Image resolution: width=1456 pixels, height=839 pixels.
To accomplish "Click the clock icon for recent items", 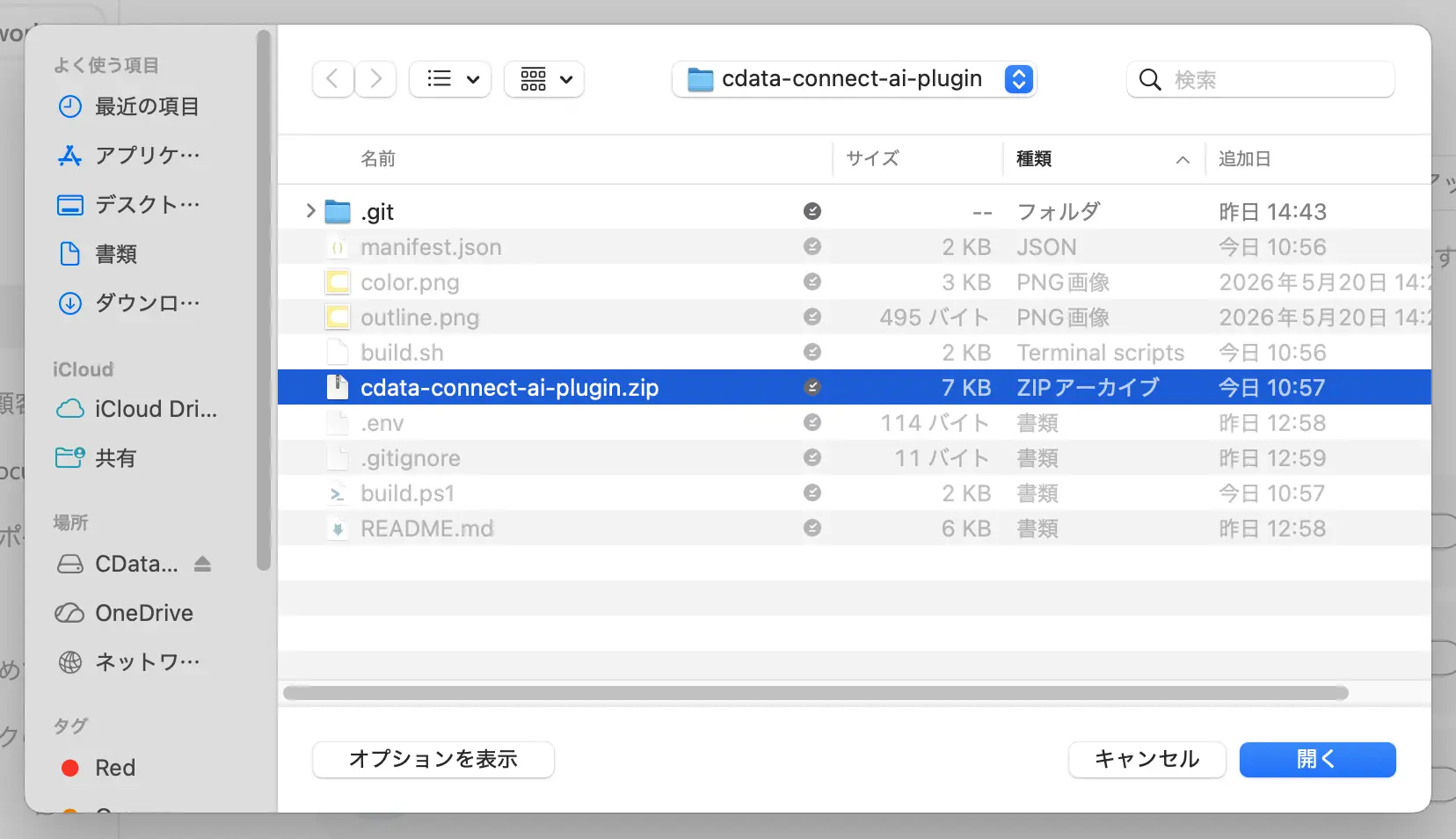I will coord(69,106).
